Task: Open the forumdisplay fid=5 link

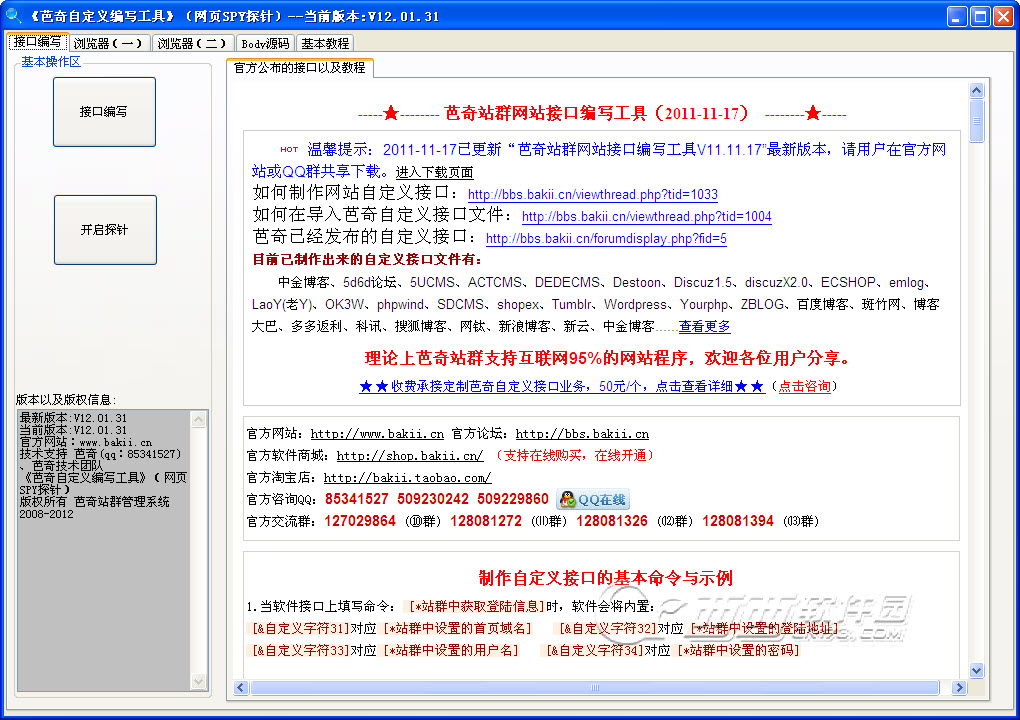Action: [x=606, y=239]
